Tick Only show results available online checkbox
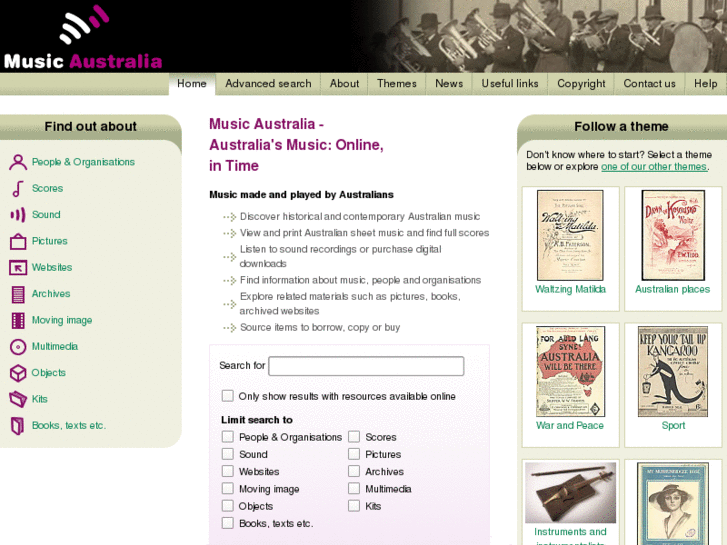The image size is (727, 545). click(228, 396)
